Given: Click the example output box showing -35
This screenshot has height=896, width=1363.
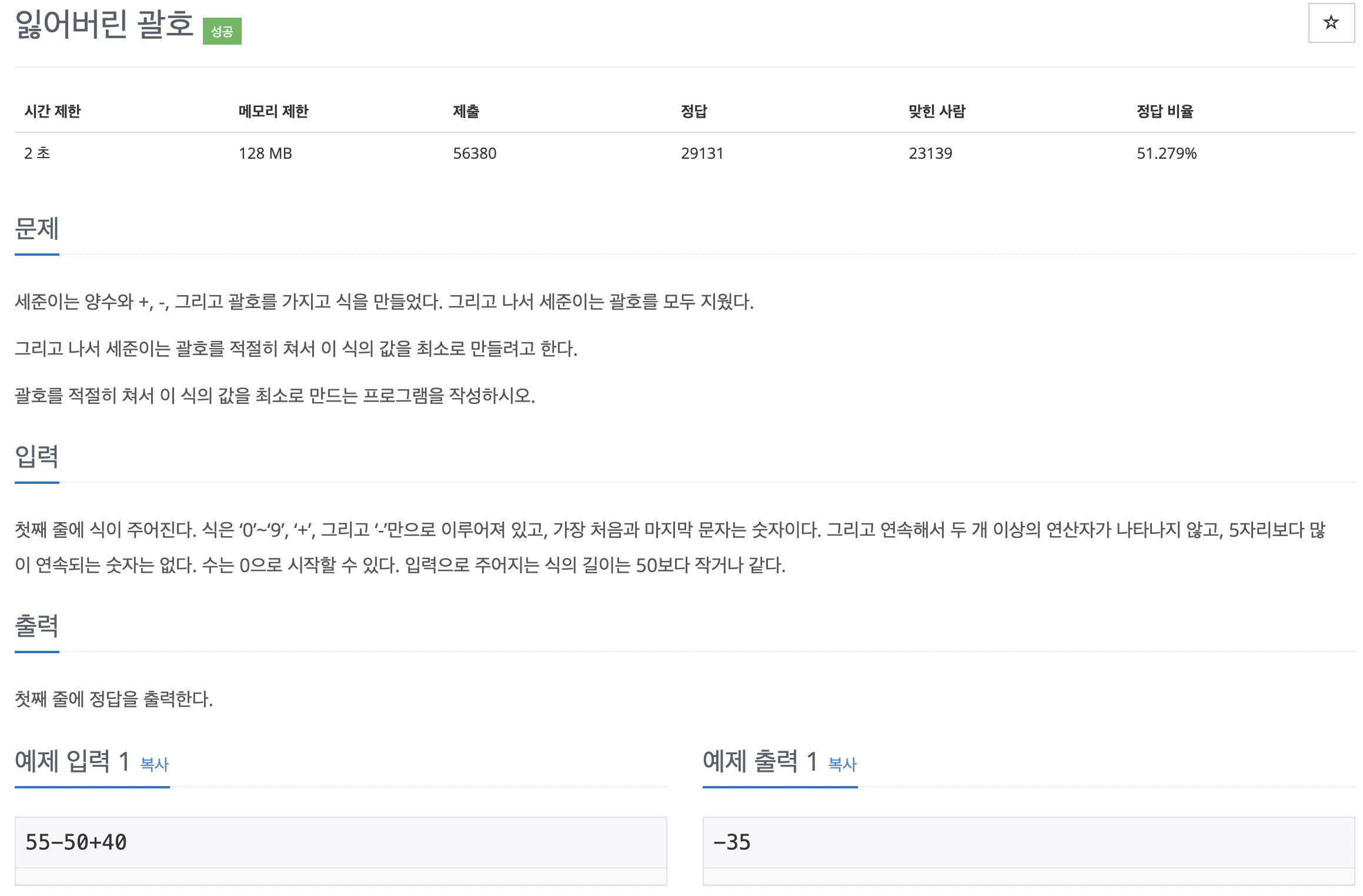Looking at the screenshot, I should (x=1028, y=842).
